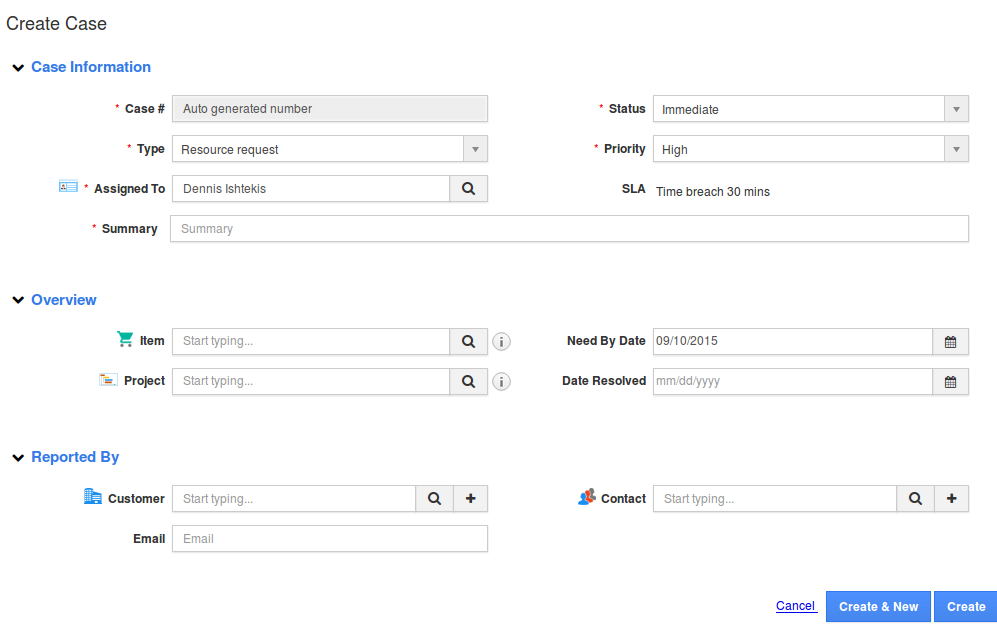997x625 pixels.
Task: Click the Cancel link
Action: coord(795,606)
